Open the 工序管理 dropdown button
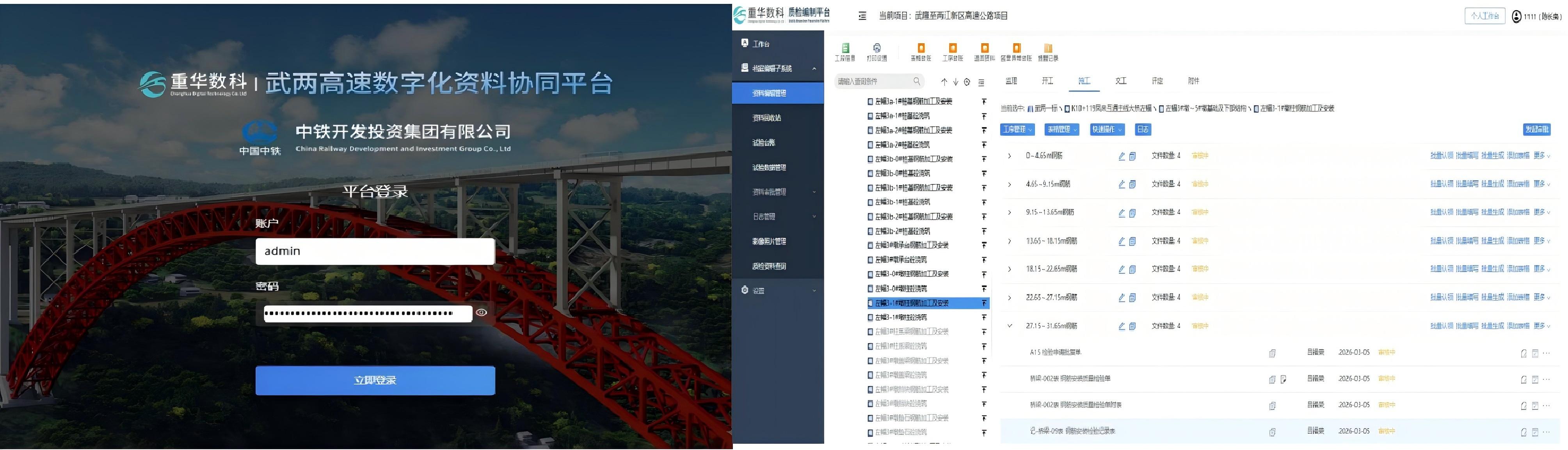This screenshot has height=450, width=1568. click(x=1017, y=129)
